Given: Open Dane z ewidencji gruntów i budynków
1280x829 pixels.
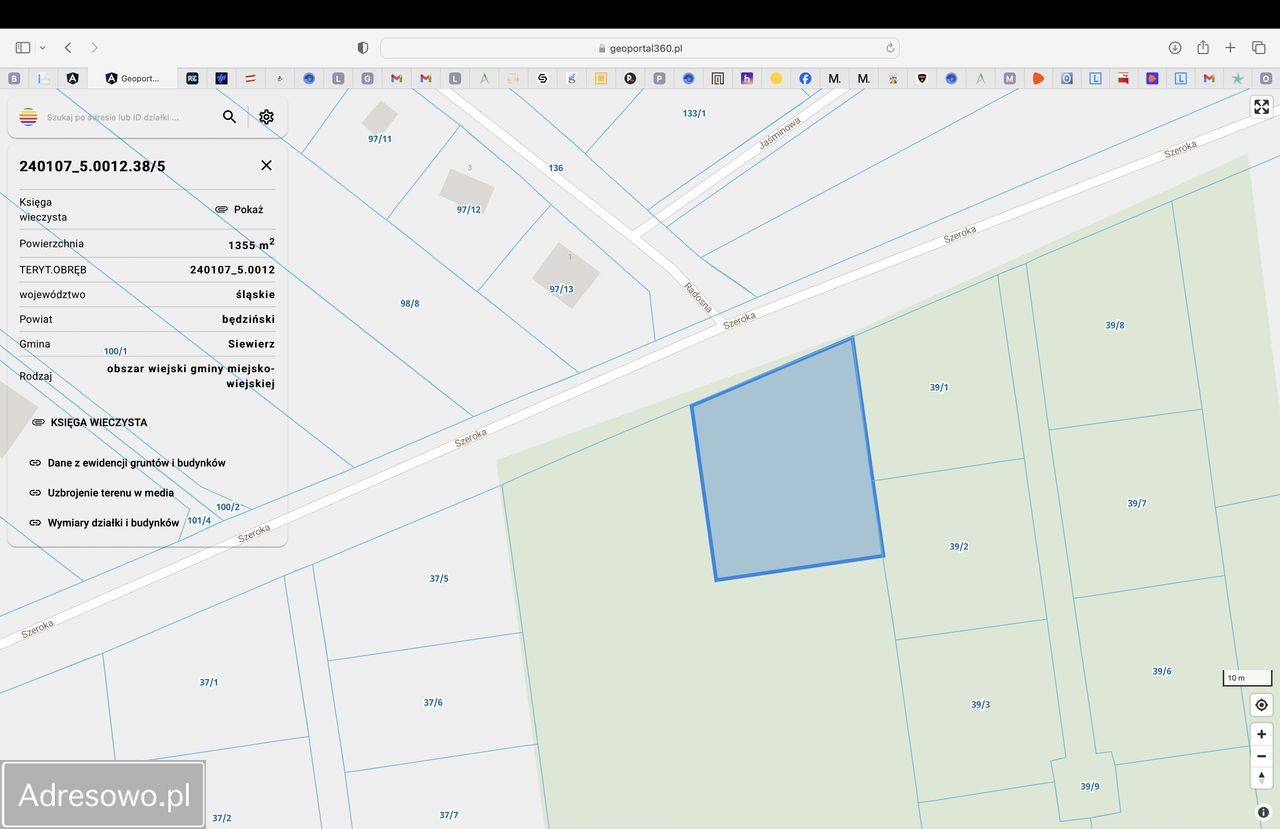Looking at the screenshot, I should click(x=136, y=463).
